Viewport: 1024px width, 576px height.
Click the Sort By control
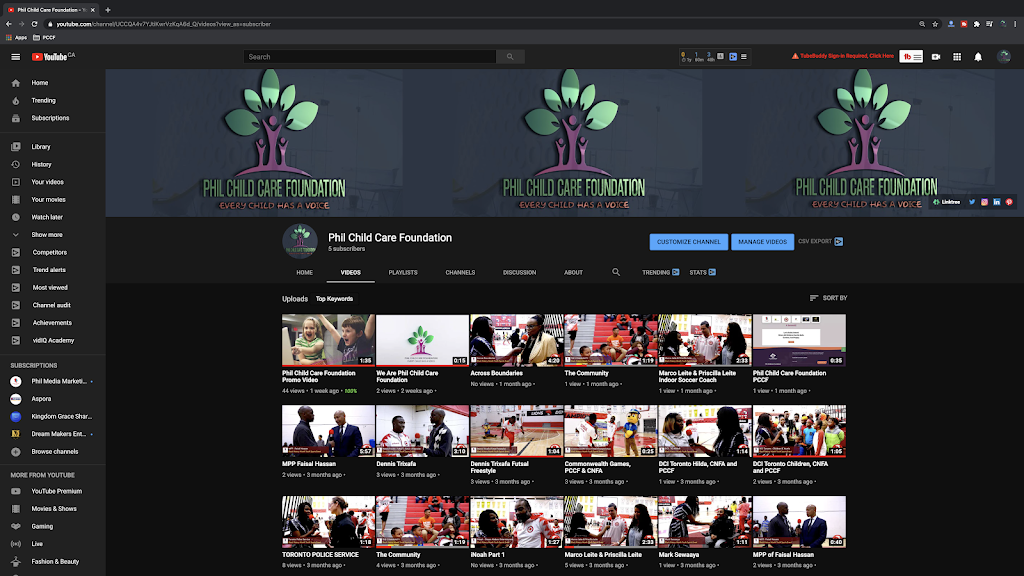tap(828, 298)
